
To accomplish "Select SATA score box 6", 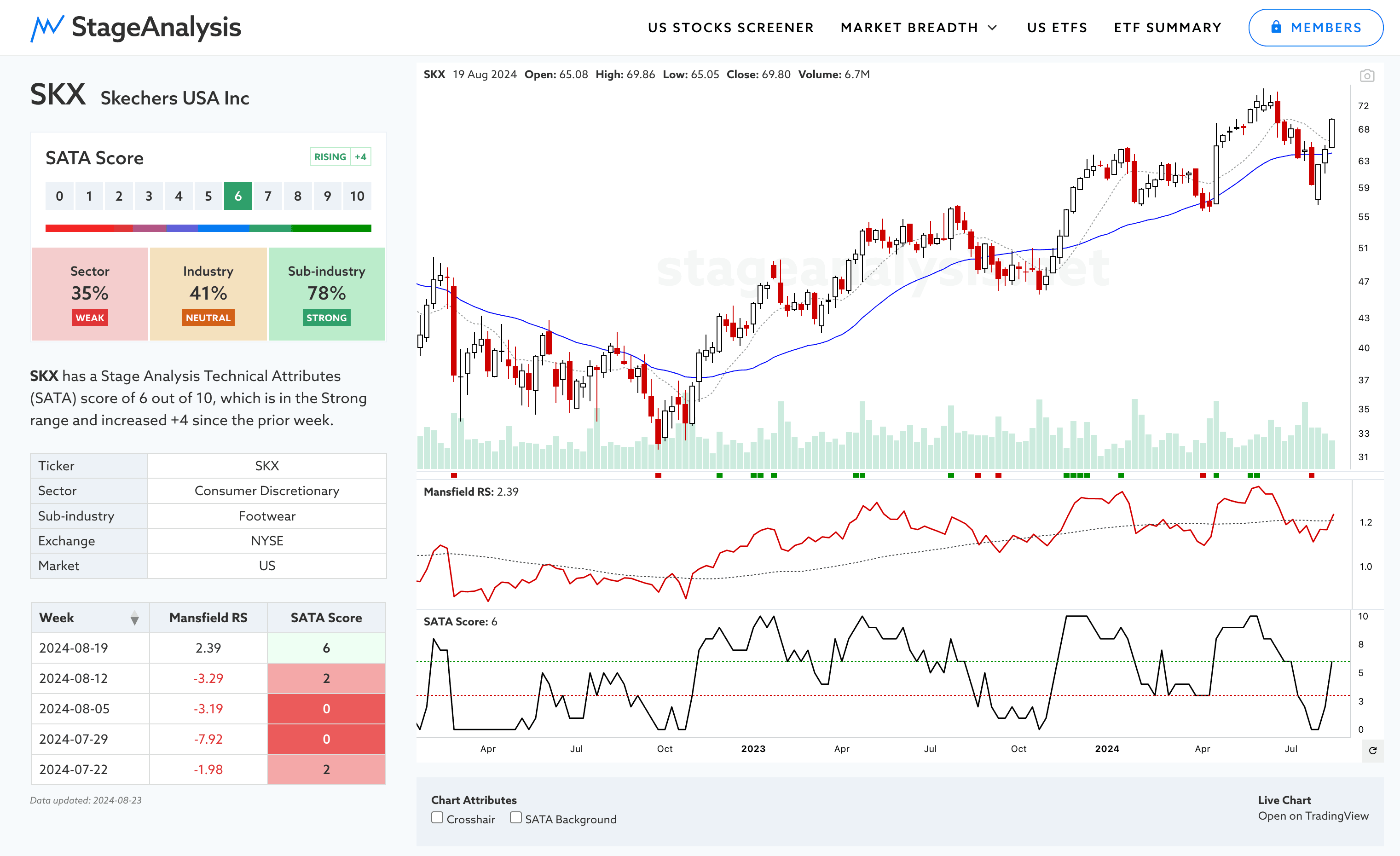I will 238,196.
